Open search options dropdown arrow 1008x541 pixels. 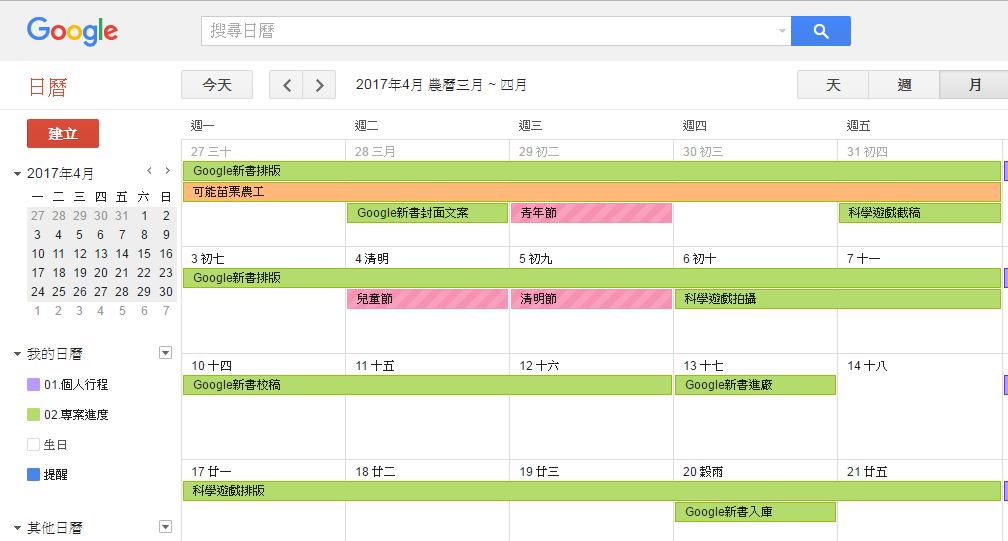782,31
